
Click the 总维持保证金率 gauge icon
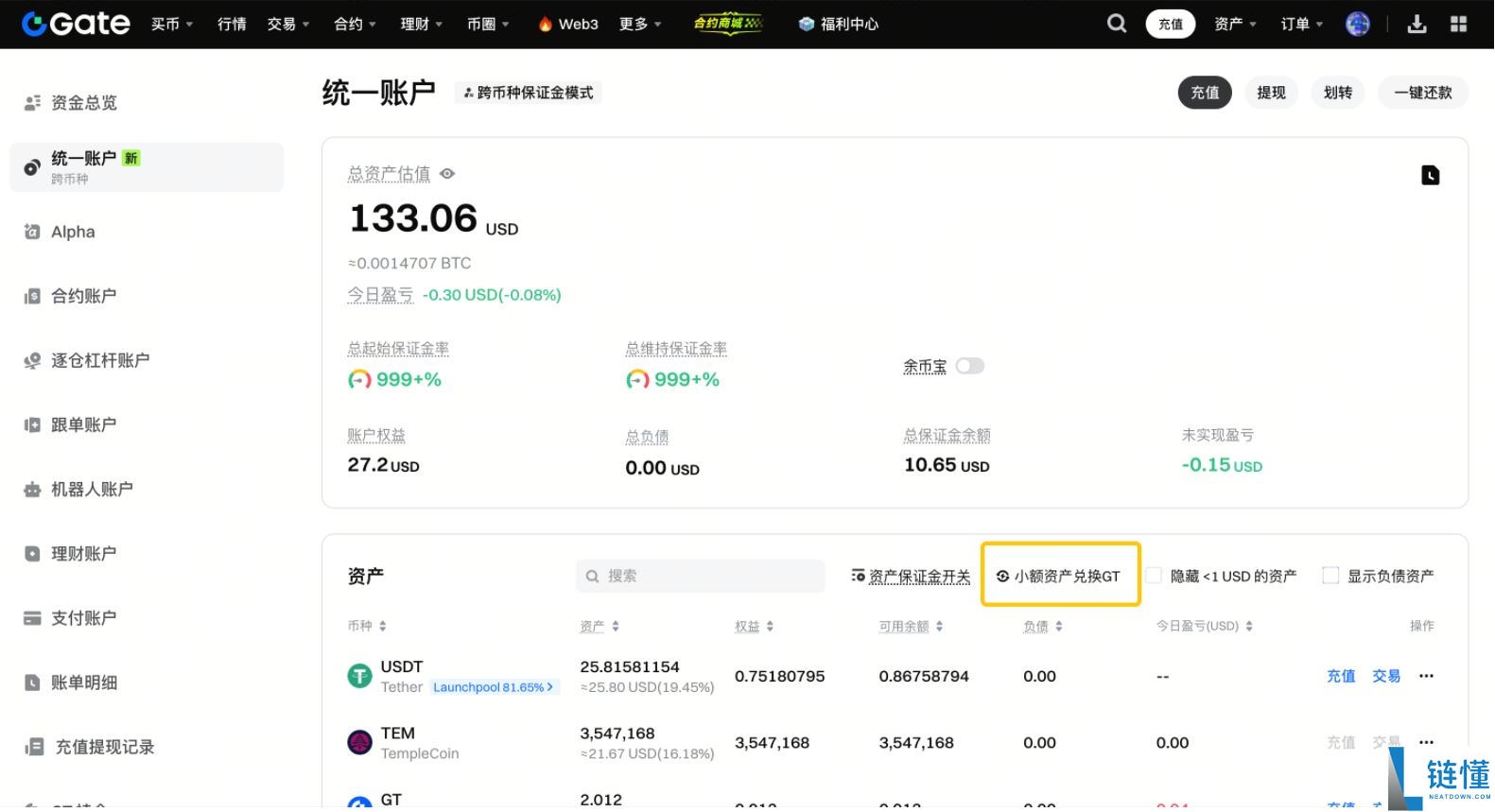pyautogui.click(x=637, y=379)
